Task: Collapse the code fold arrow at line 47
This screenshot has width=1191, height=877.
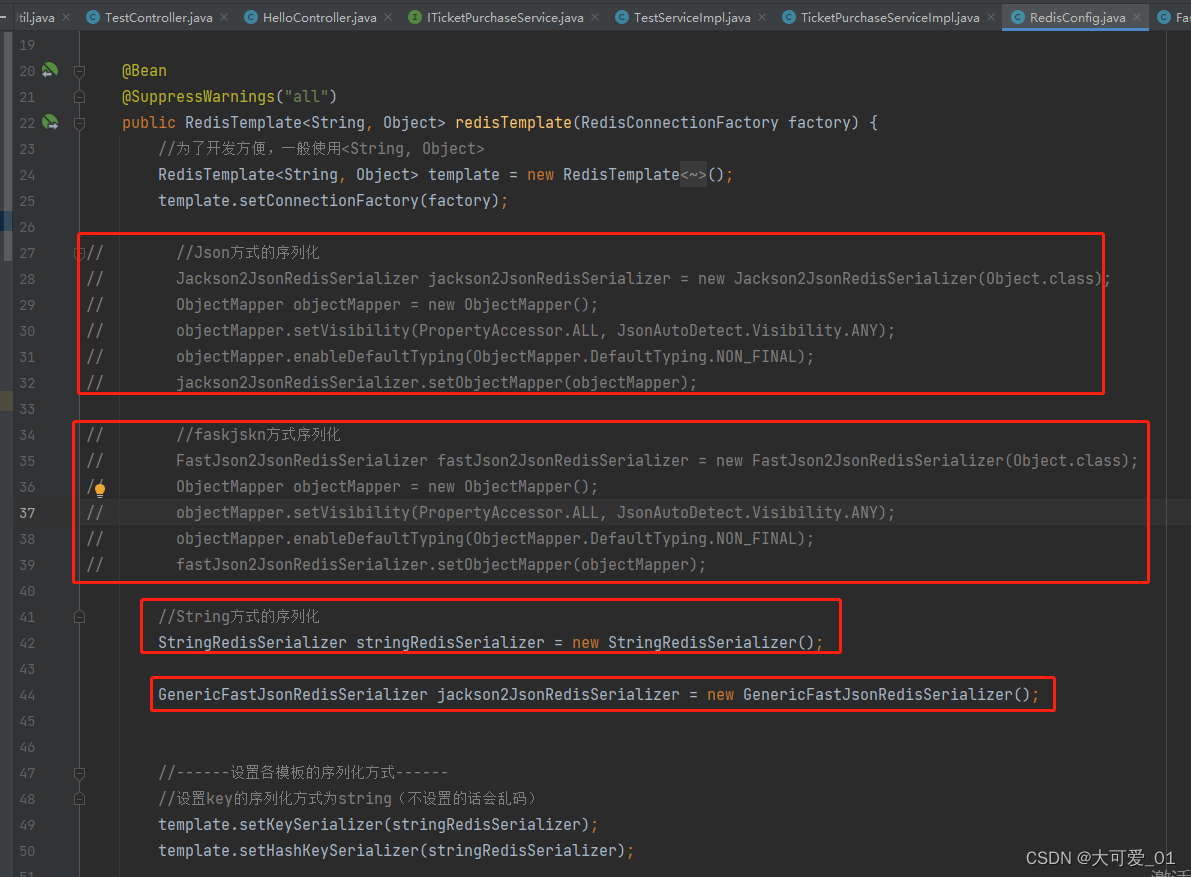Action: [78, 772]
